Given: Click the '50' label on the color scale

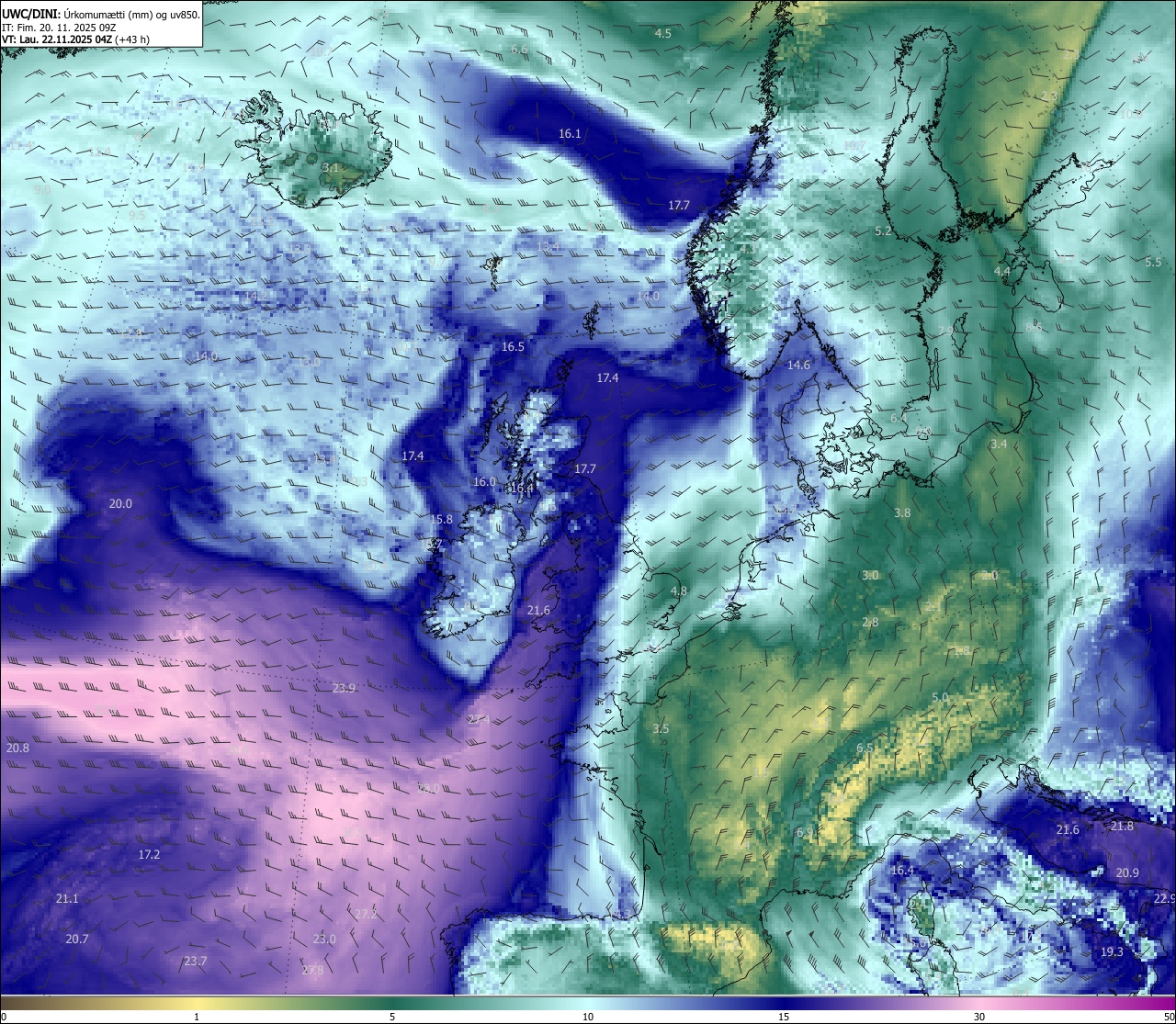Looking at the screenshot, I should [1170, 1017].
